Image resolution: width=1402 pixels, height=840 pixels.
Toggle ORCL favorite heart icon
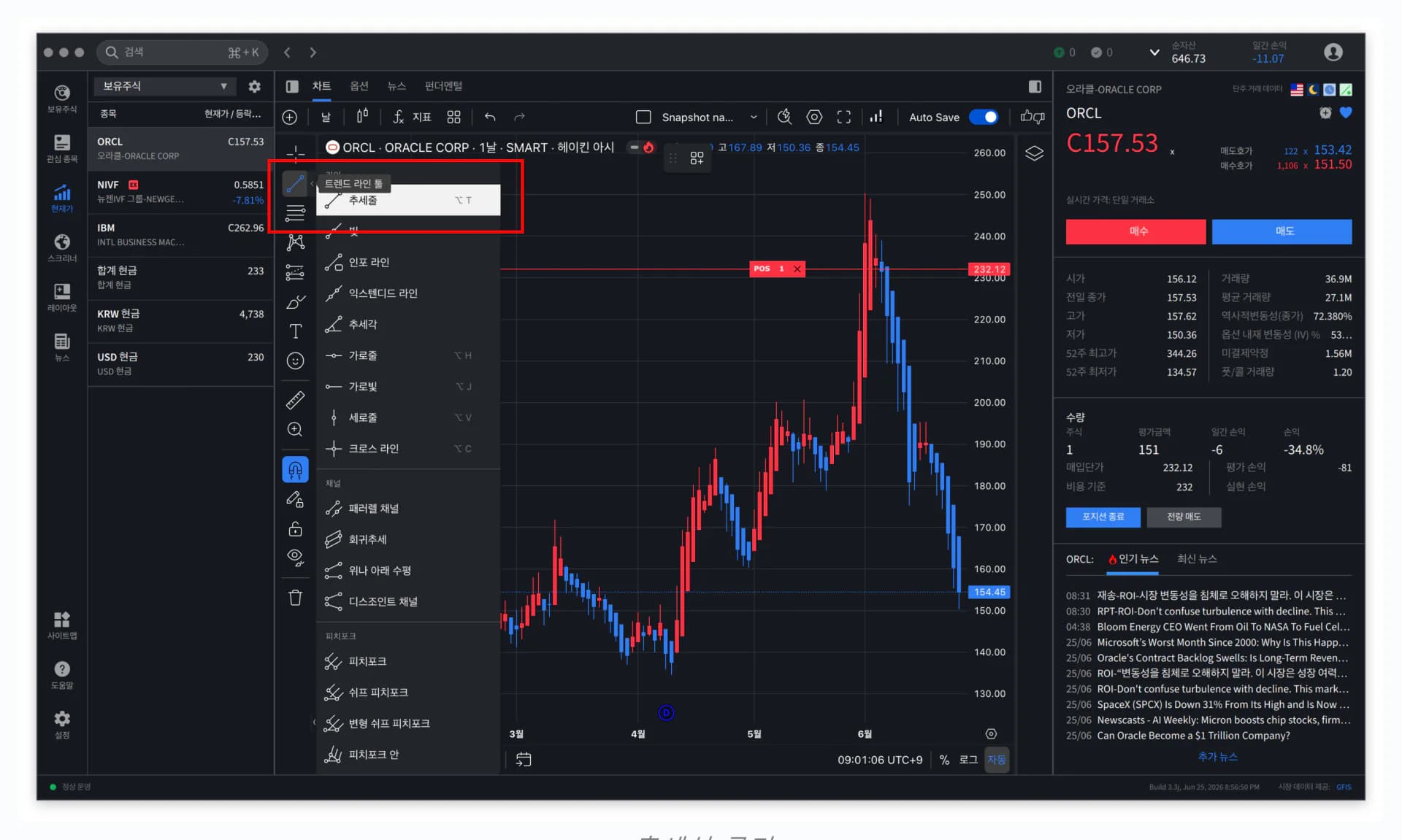click(1346, 113)
